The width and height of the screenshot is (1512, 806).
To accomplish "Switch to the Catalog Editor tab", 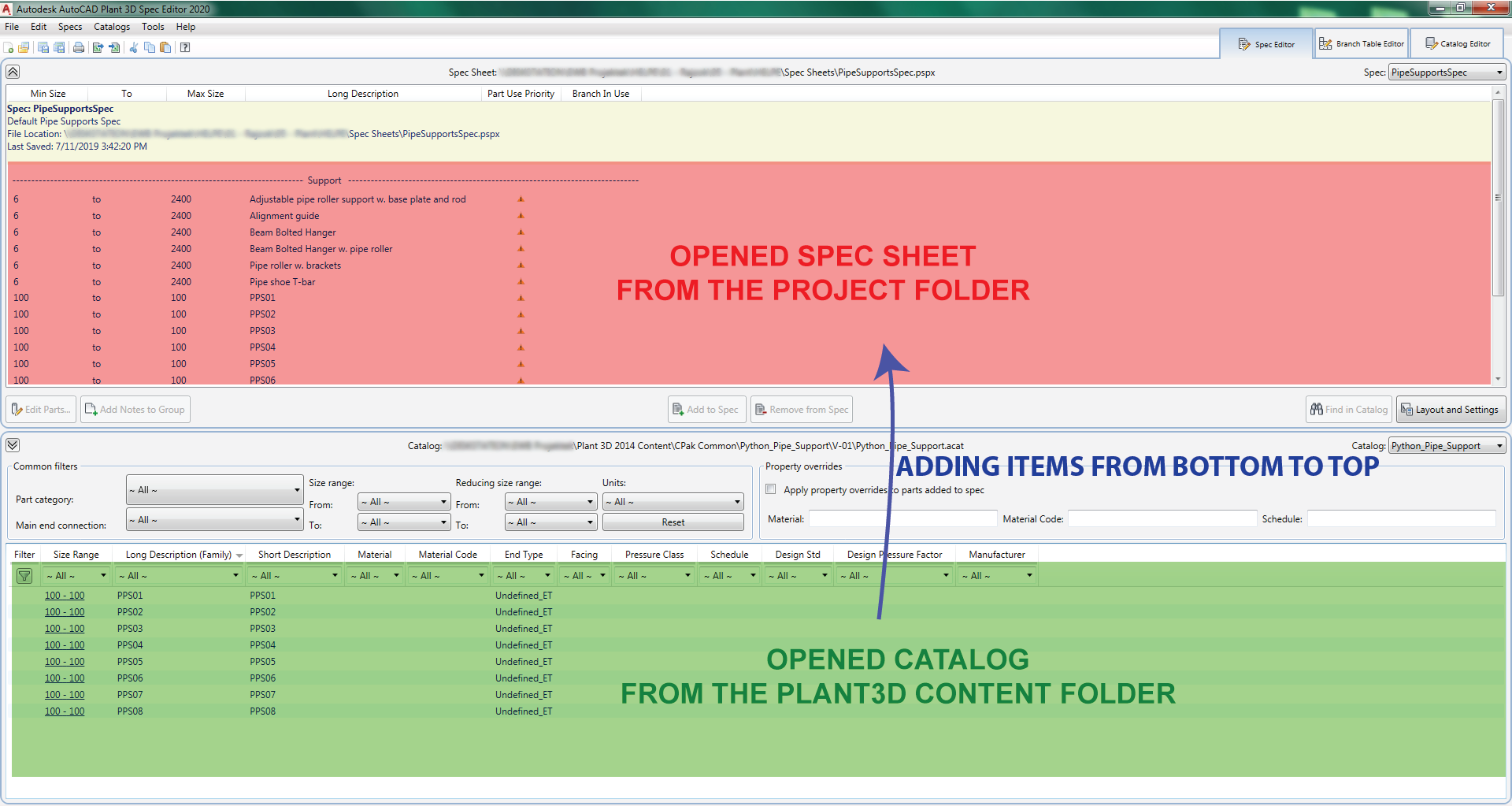I will pyautogui.click(x=1458, y=44).
